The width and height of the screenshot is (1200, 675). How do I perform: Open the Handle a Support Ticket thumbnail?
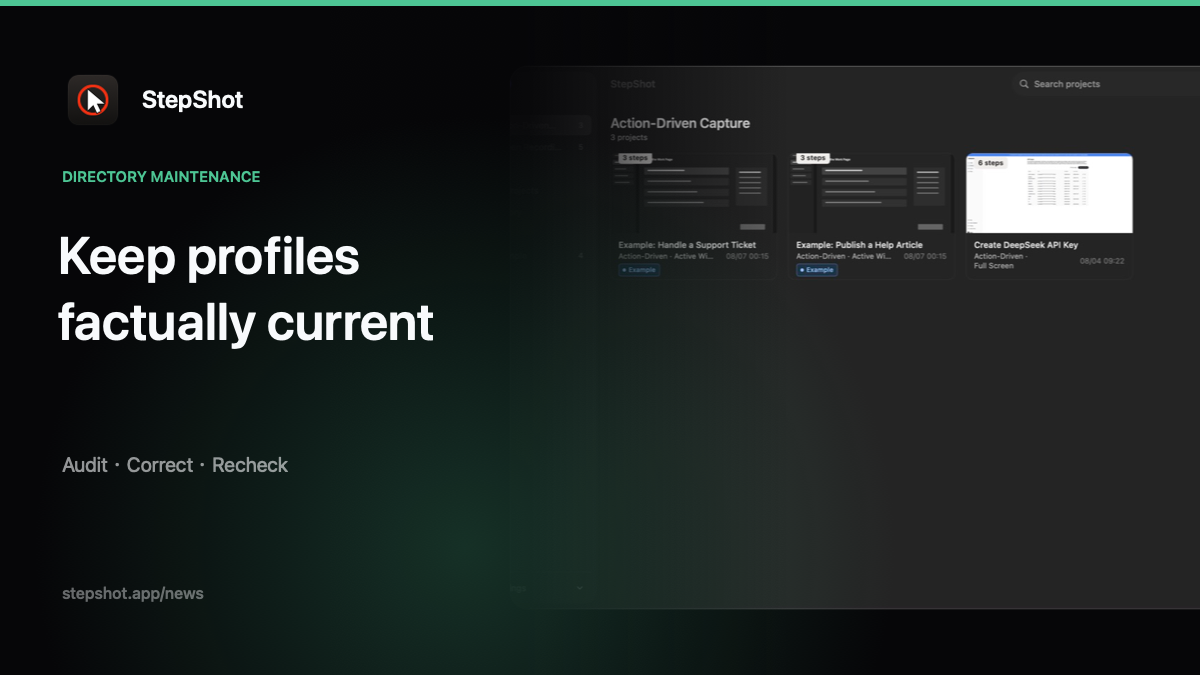pyautogui.click(x=693, y=193)
